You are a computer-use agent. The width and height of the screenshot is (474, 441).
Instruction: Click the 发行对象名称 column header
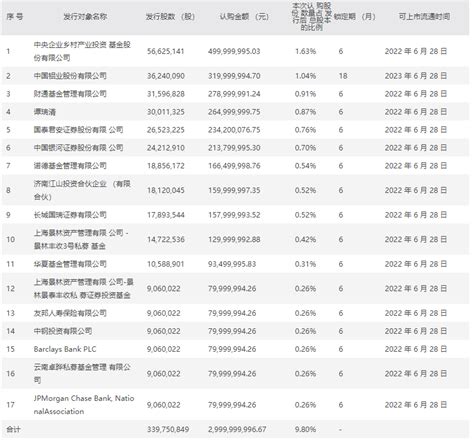[x=85, y=16]
